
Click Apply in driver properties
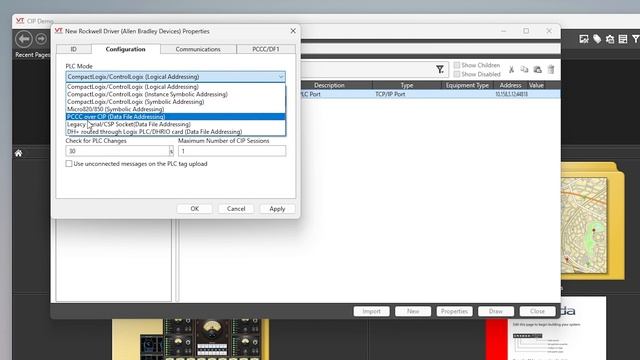point(277,209)
